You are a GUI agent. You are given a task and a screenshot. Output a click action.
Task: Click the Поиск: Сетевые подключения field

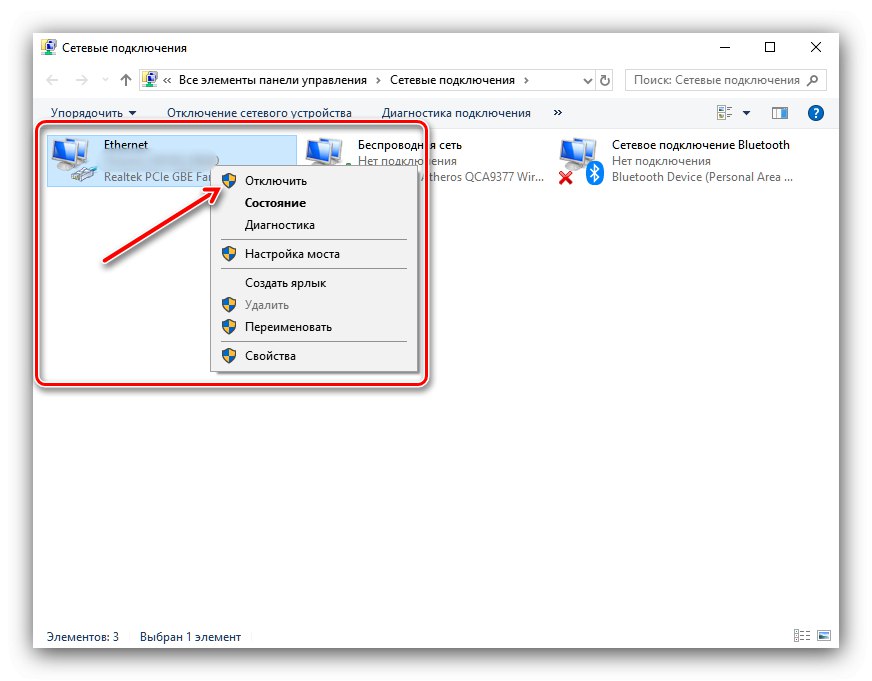[x=726, y=80]
